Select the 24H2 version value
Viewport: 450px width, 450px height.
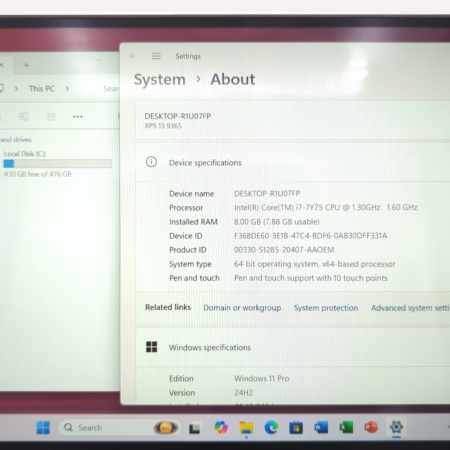[243, 393]
